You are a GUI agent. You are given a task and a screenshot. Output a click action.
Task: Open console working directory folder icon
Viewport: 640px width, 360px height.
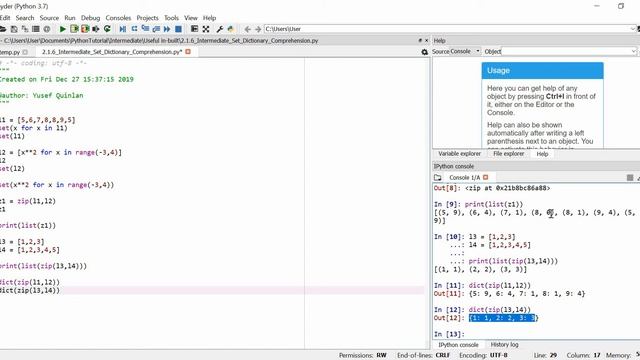438,178
